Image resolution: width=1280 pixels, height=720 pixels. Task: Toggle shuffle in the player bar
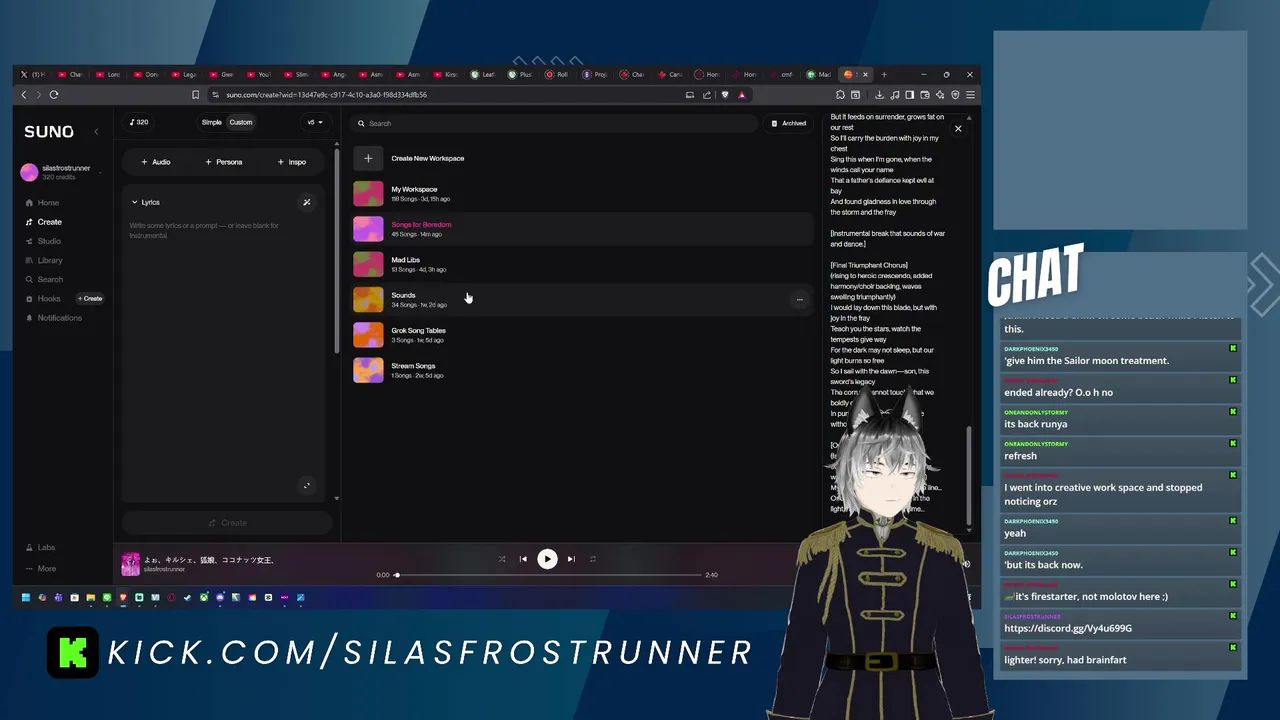click(502, 559)
